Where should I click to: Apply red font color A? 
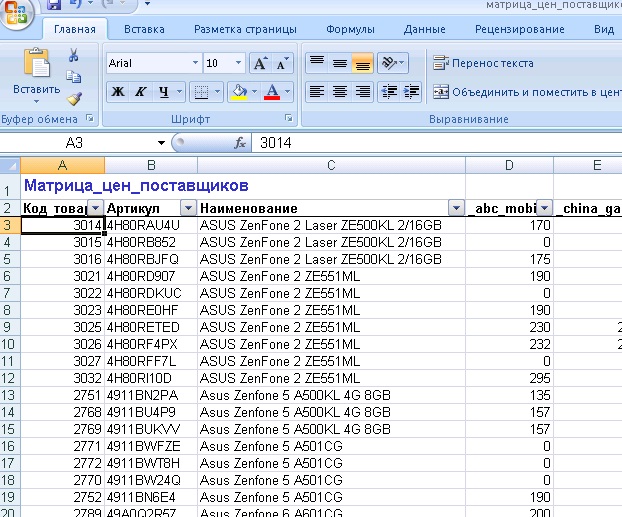(x=272, y=92)
